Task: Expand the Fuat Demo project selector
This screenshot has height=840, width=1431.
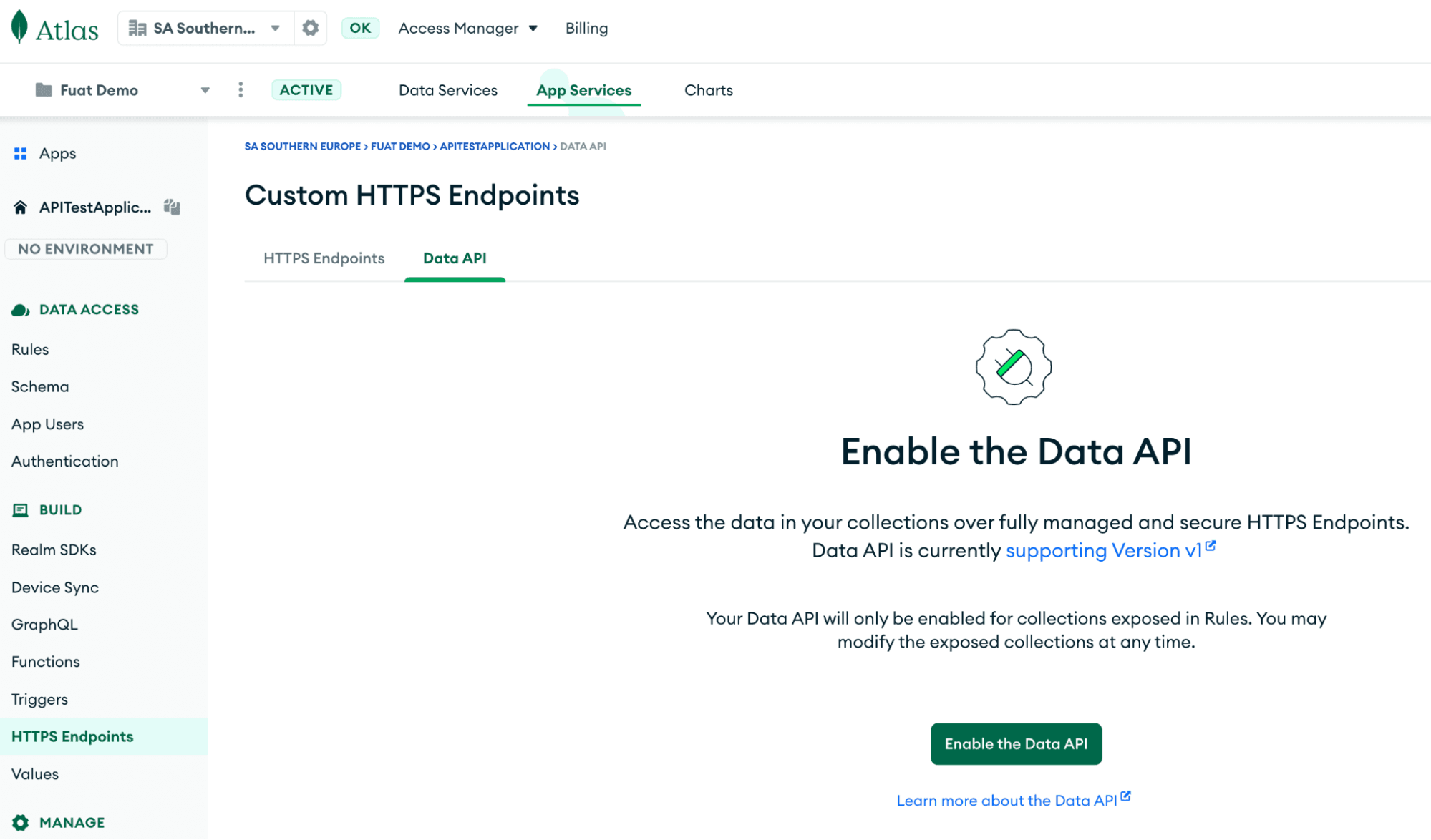Action: point(205,90)
